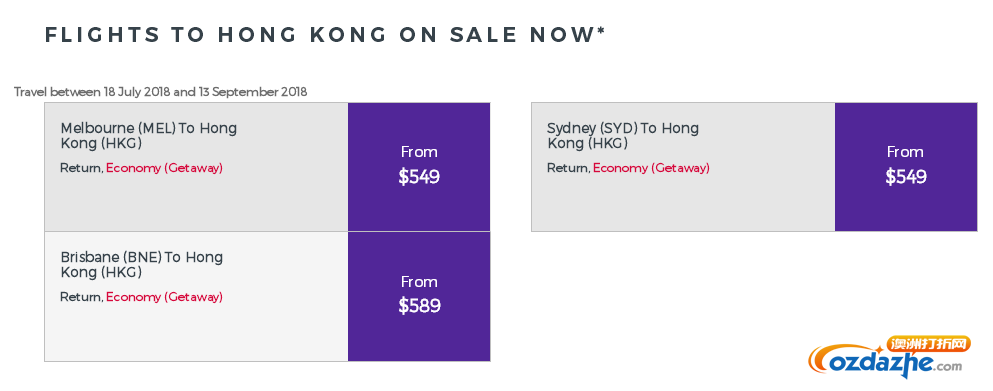Click the orange Chinese-text badge above ozdazhe logo
The image size is (993, 391).
coord(930,344)
